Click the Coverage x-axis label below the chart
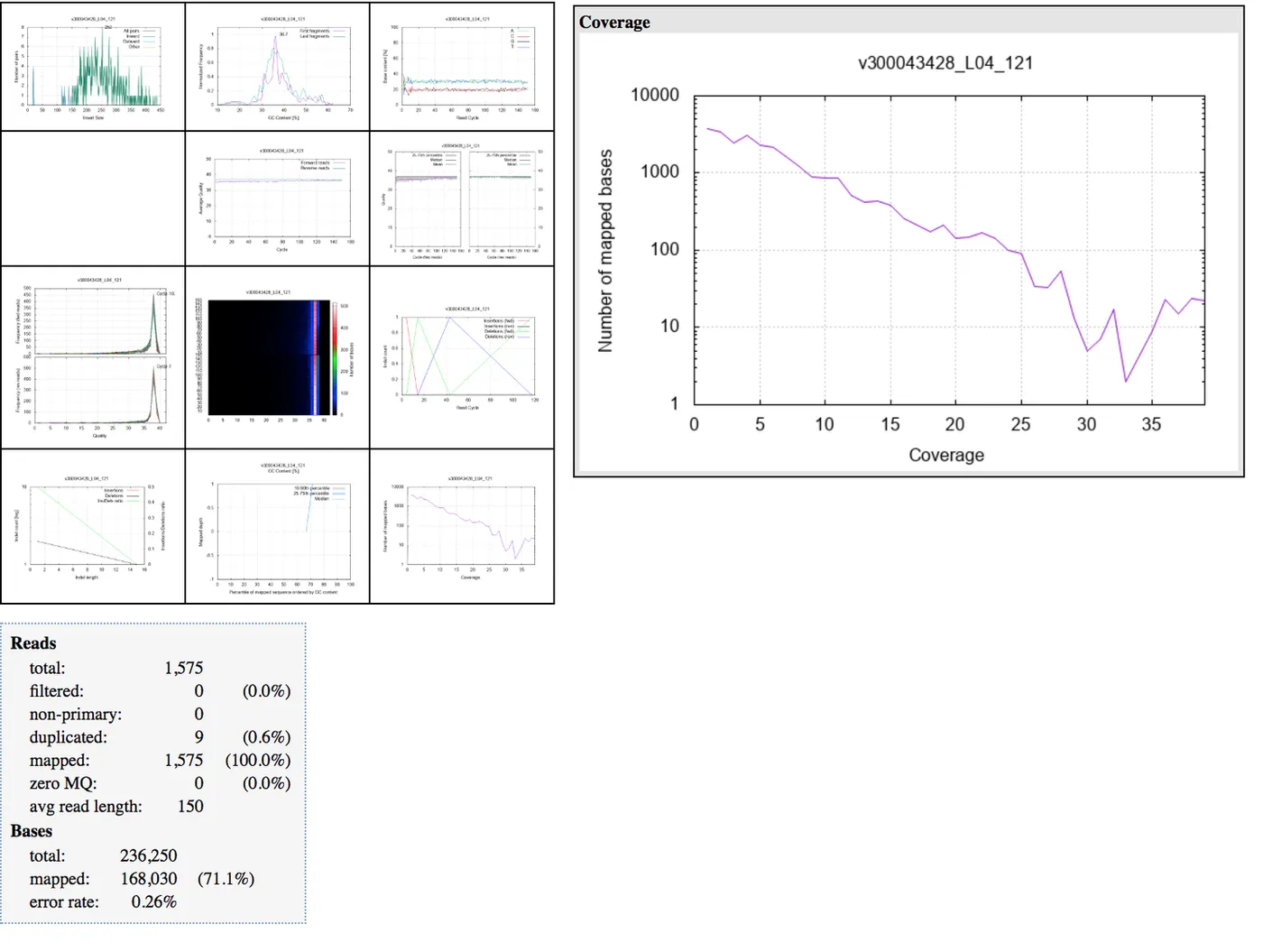 click(x=946, y=455)
